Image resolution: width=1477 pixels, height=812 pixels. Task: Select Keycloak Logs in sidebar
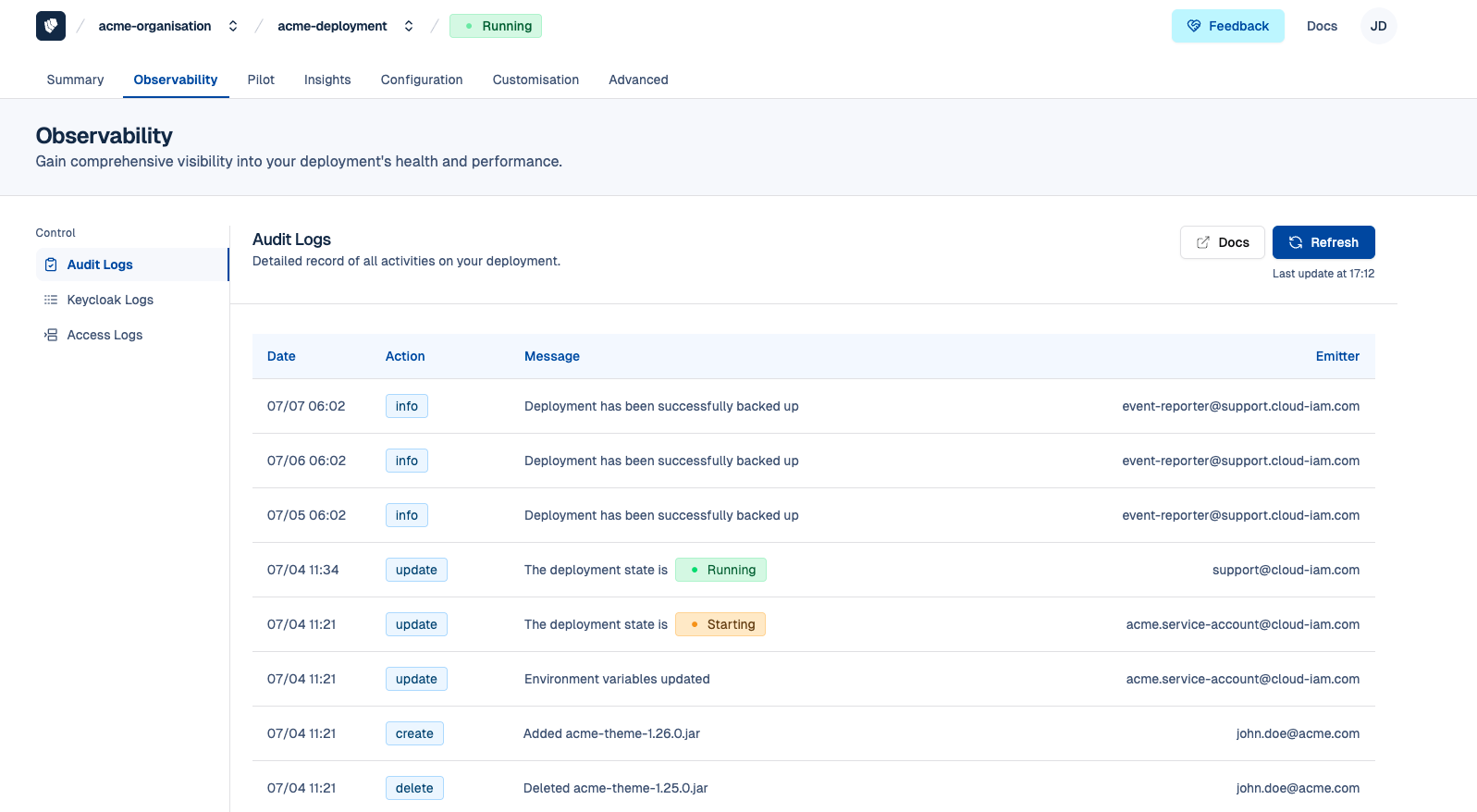pos(131,300)
